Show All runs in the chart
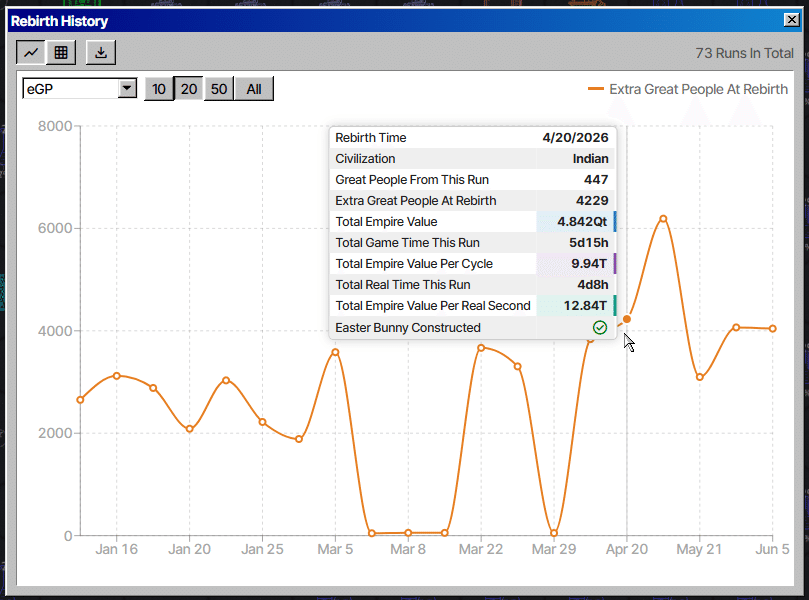809x600 pixels. pyautogui.click(x=254, y=89)
